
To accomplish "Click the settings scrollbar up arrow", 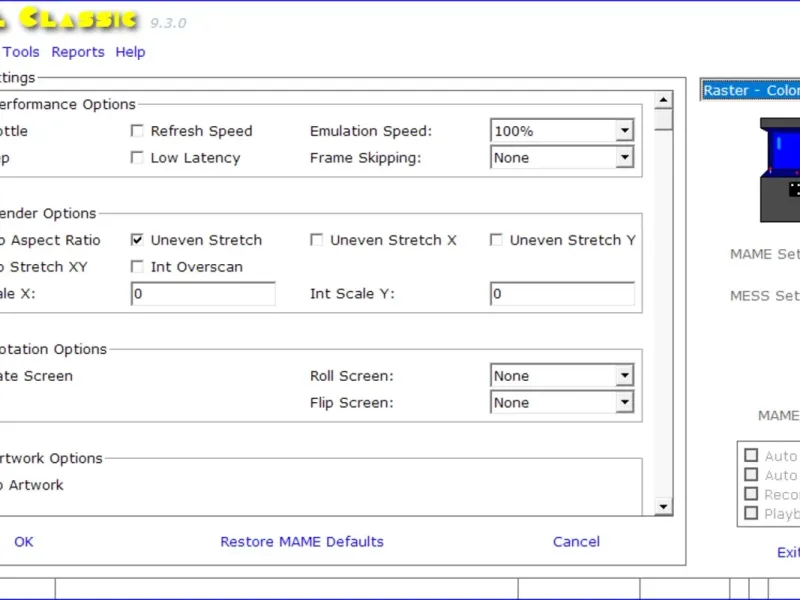I will (663, 100).
